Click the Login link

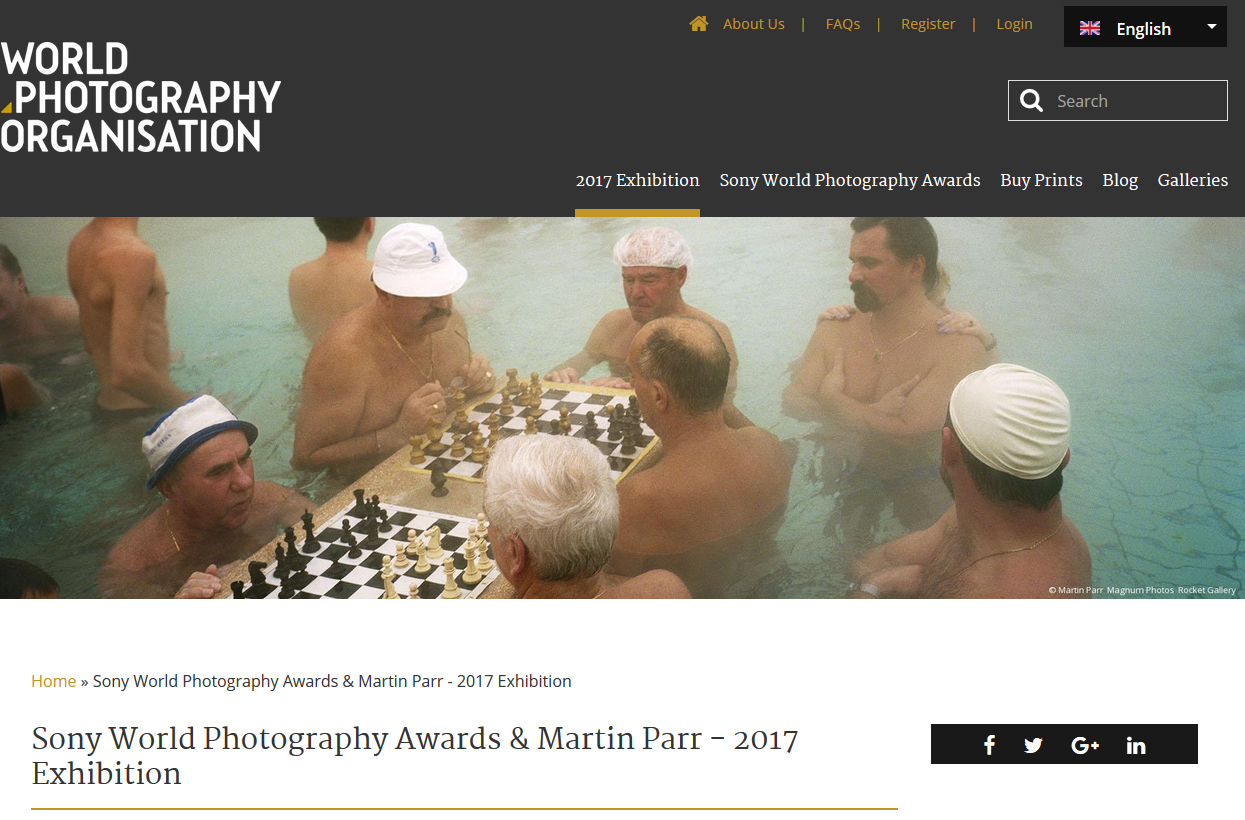tap(1014, 24)
